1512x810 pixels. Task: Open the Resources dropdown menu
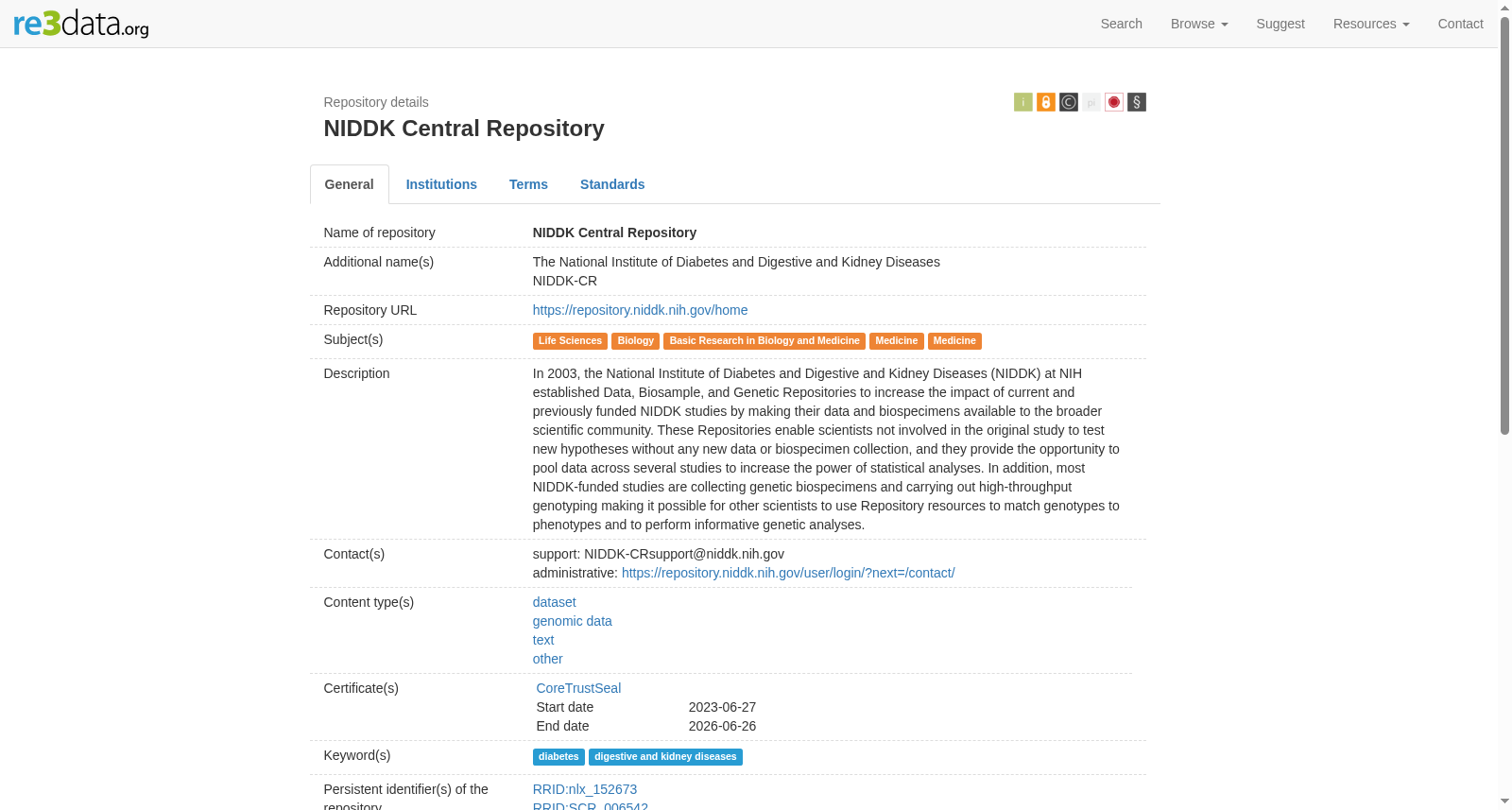(x=1371, y=24)
